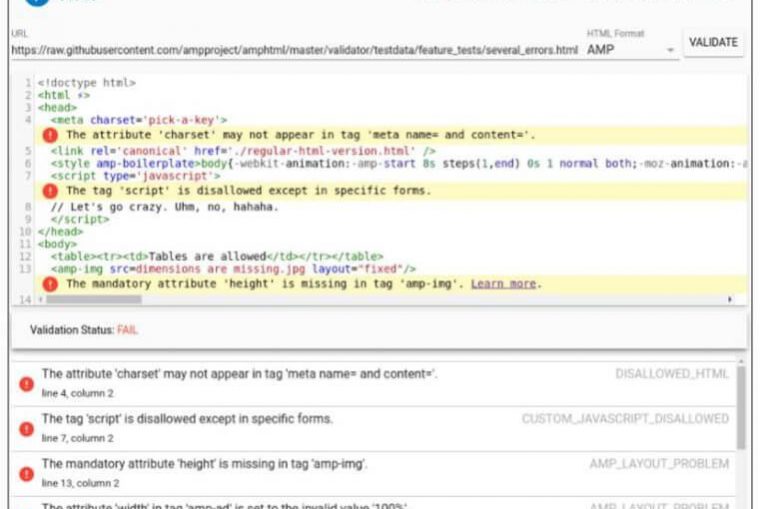
Task: Select the tag 'script' is disallowed result text
Action: pos(187,419)
